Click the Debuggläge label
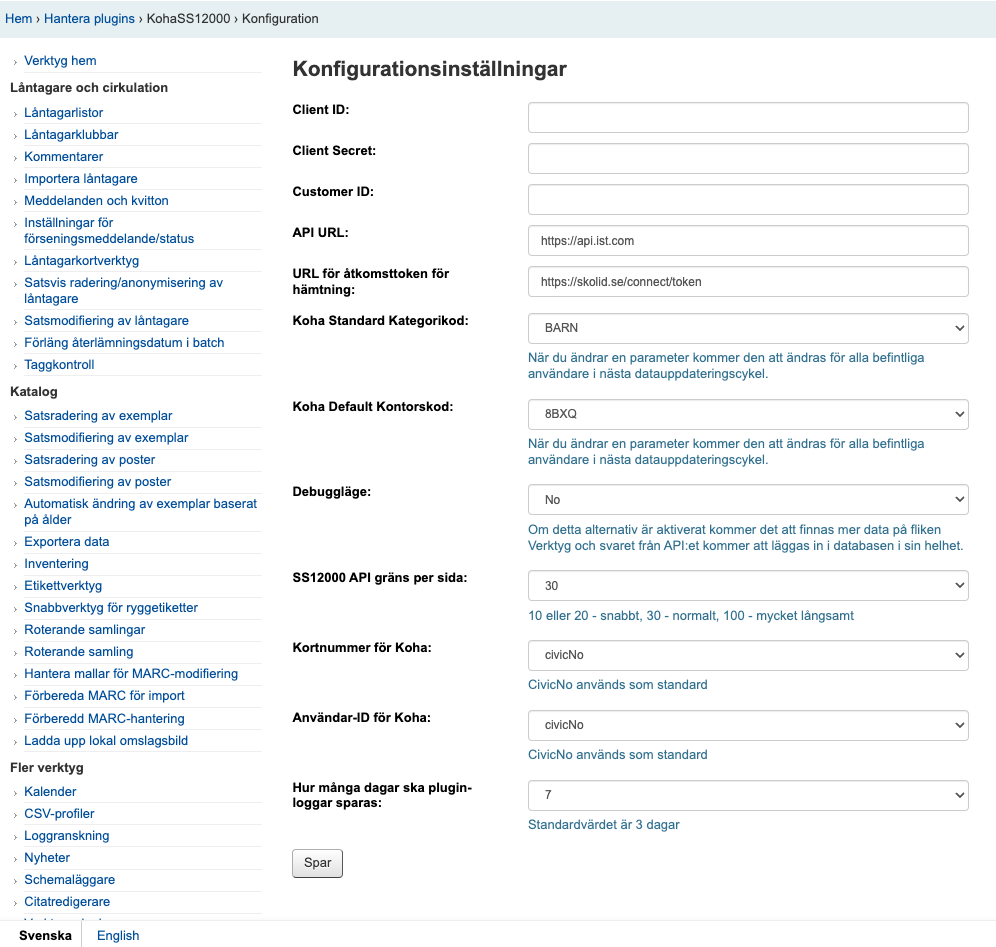The height and width of the screenshot is (947, 996). [332, 492]
